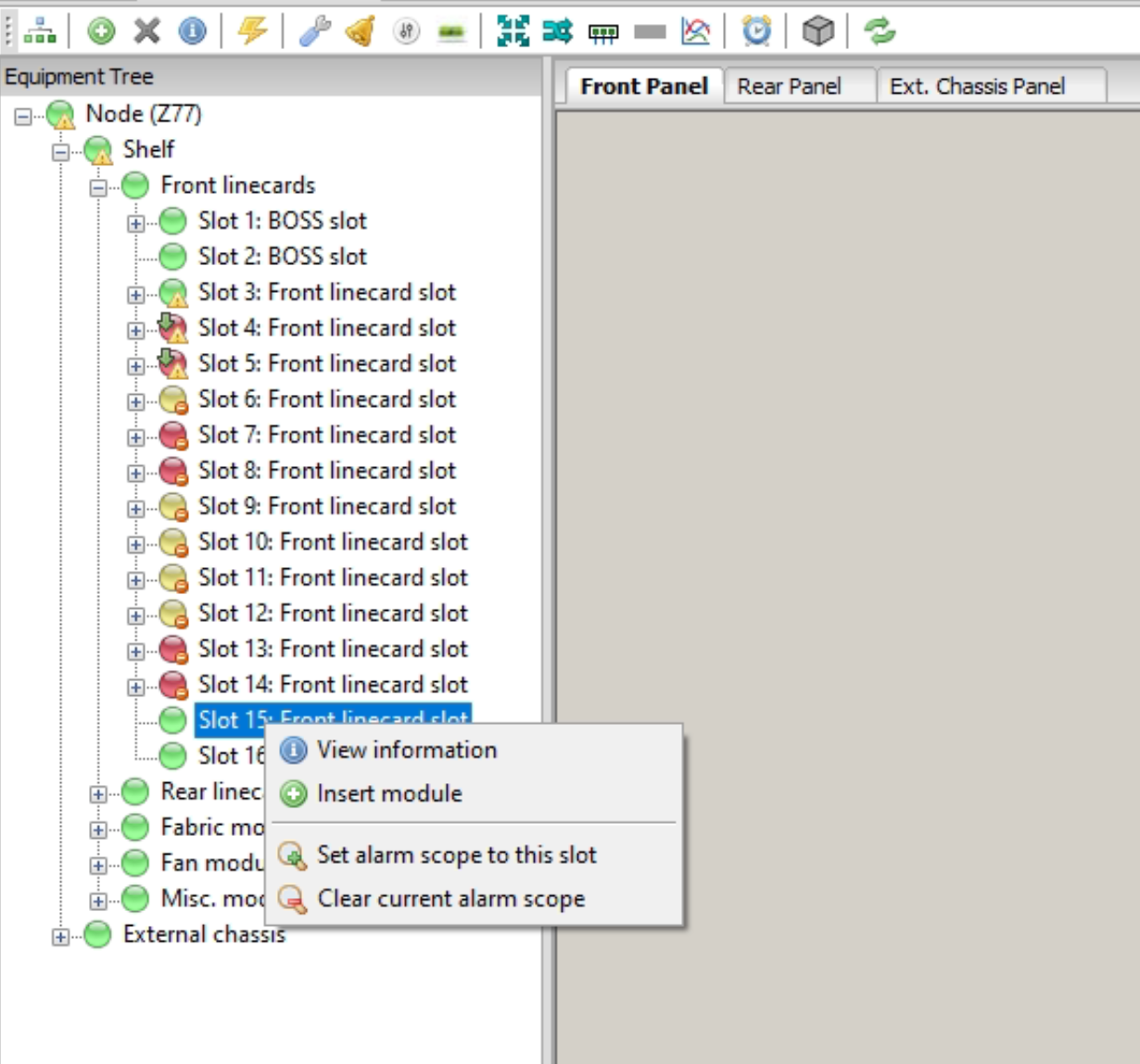This screenshot has width=1140, height=1064.
Task: Click the golden alarm bell toolbar icon
Action: [360, 31]
